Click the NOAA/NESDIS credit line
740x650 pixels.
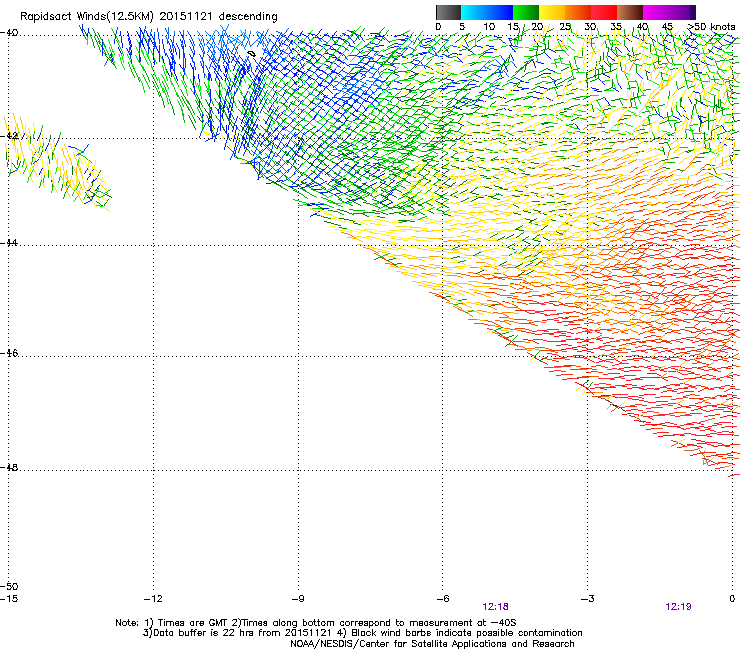[432, 644]
